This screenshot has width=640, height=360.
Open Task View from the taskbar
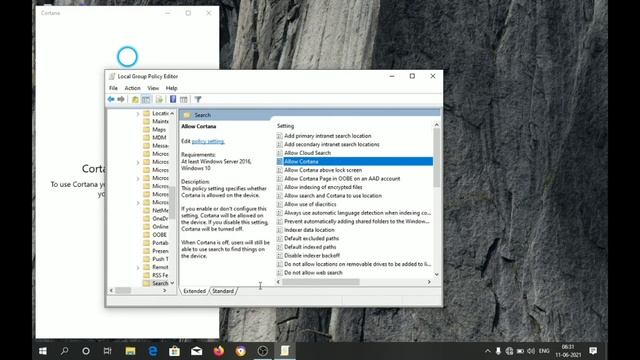(108, 351)
